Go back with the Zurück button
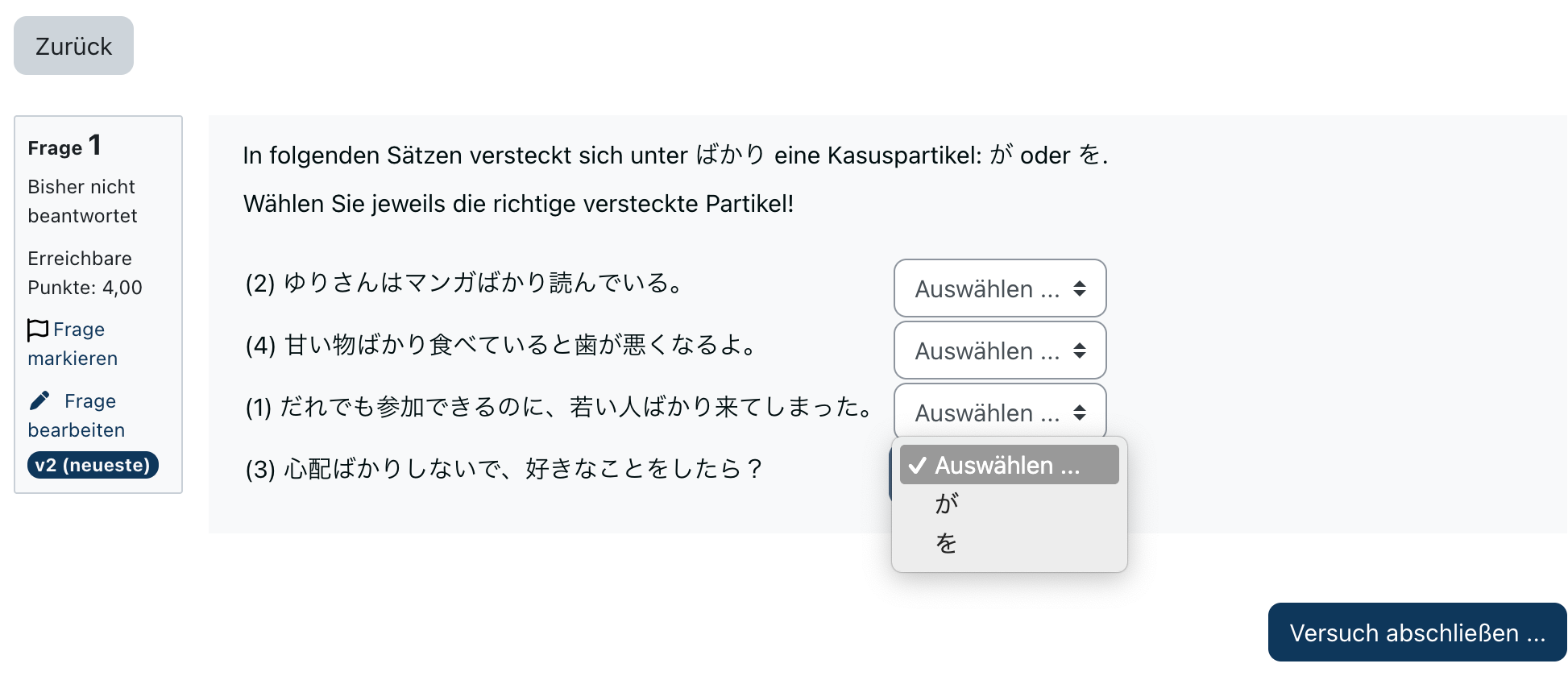 pyautogui.click(x=73, y=46)
